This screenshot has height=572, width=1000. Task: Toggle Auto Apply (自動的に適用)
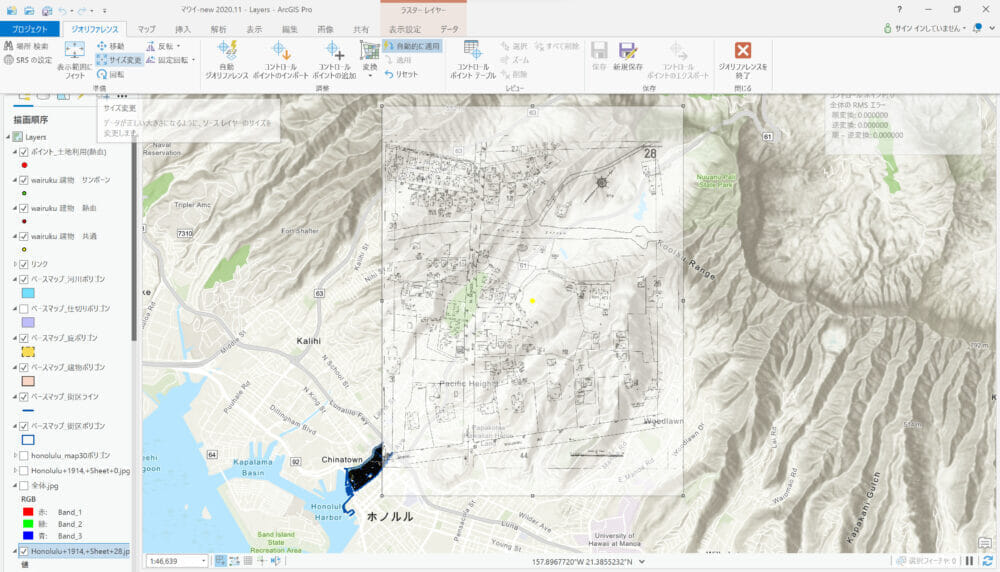(412, 46)
